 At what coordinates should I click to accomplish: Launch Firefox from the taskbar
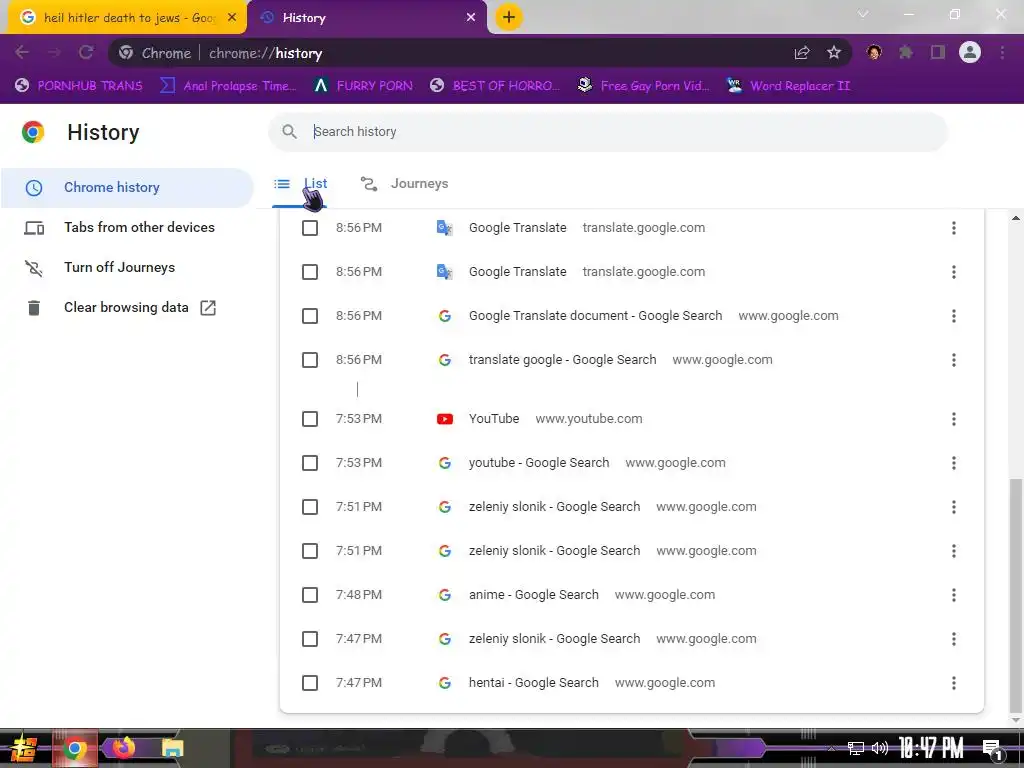point(123,748)
